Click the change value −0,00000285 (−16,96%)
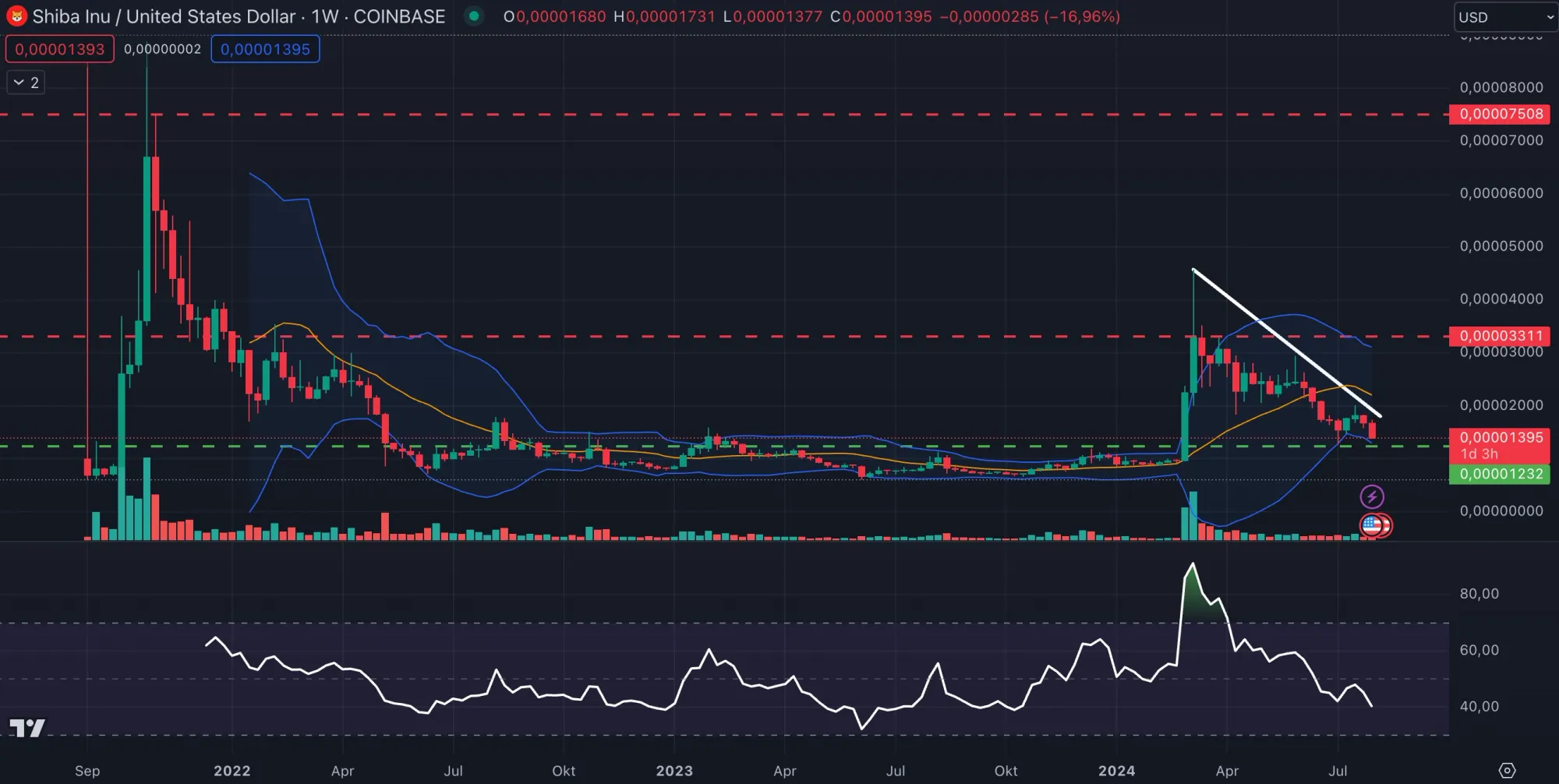Viewport: 1559px width, 784px height. point(1030,16)
